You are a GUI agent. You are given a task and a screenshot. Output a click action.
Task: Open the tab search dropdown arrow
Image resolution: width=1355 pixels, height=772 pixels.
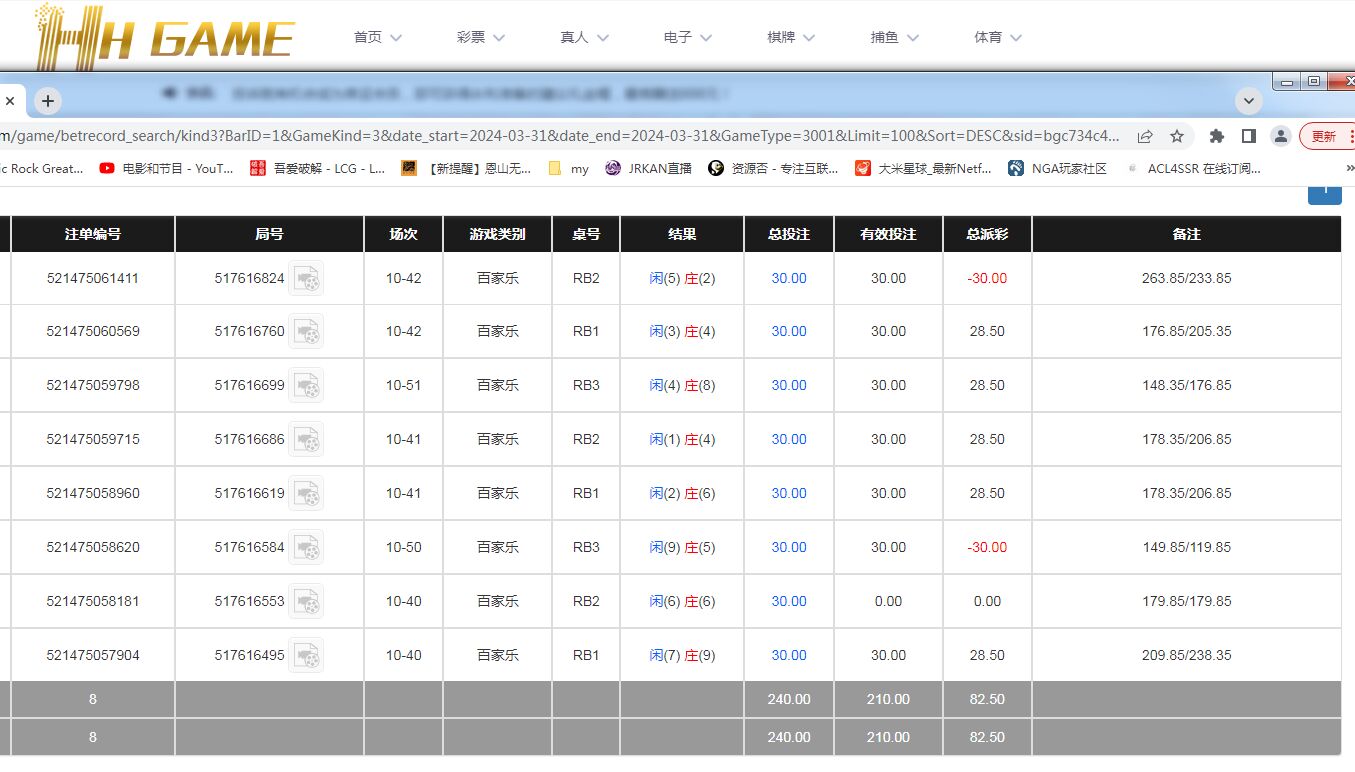coord(1248,101)
